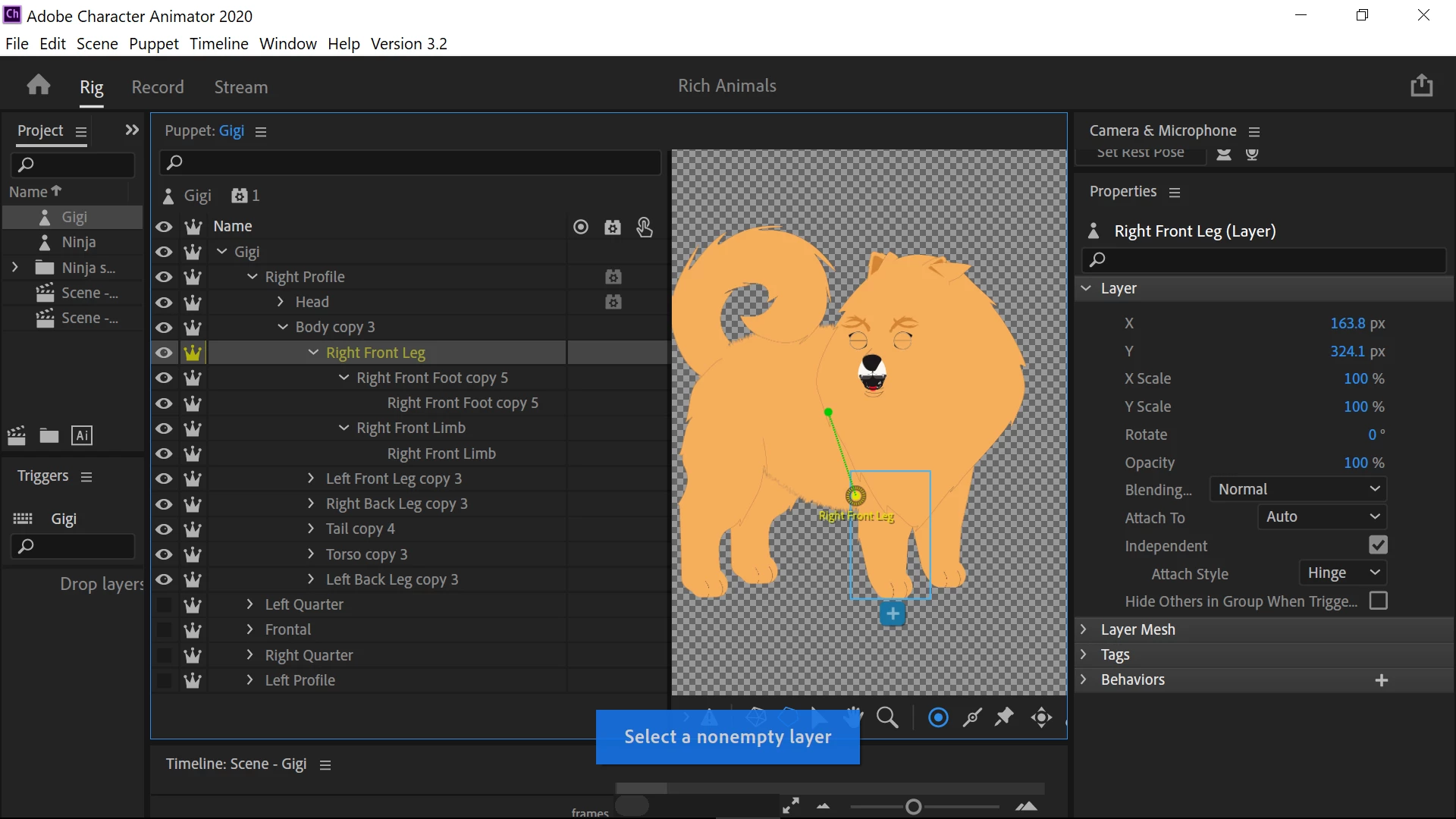Click the Home icon

click(x=39, y=85)
